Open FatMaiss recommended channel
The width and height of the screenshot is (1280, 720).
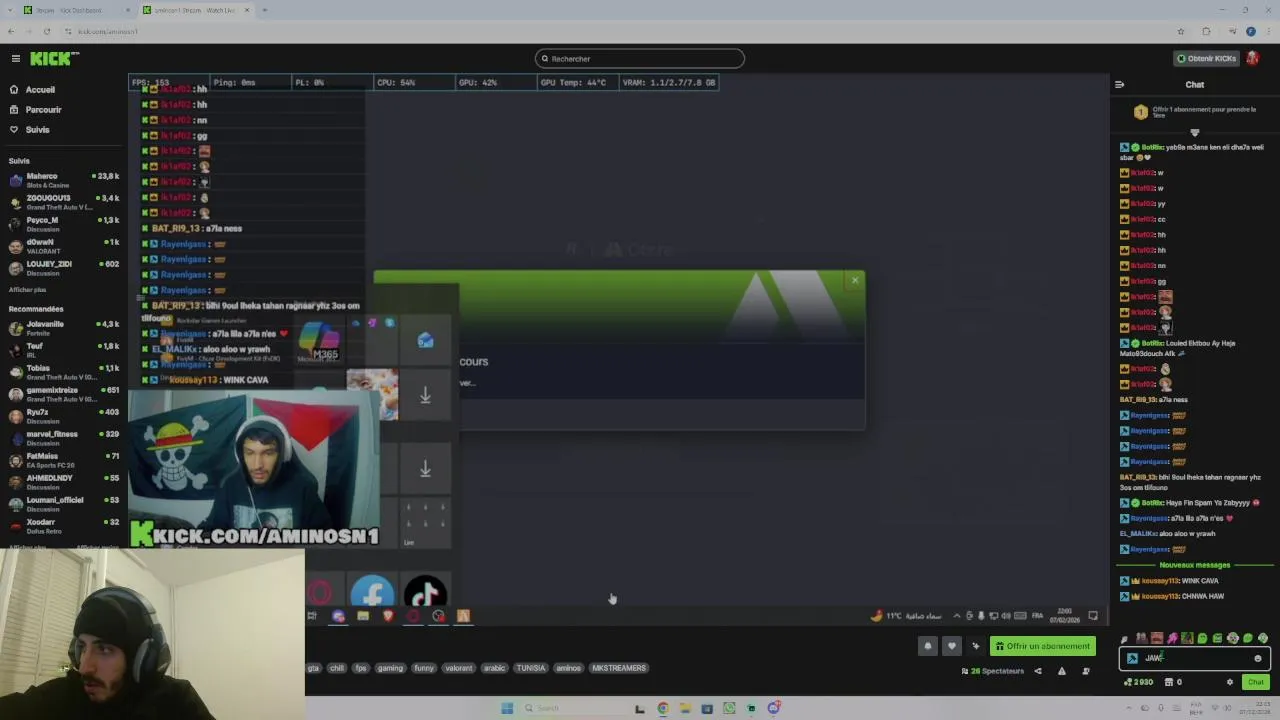64,460
